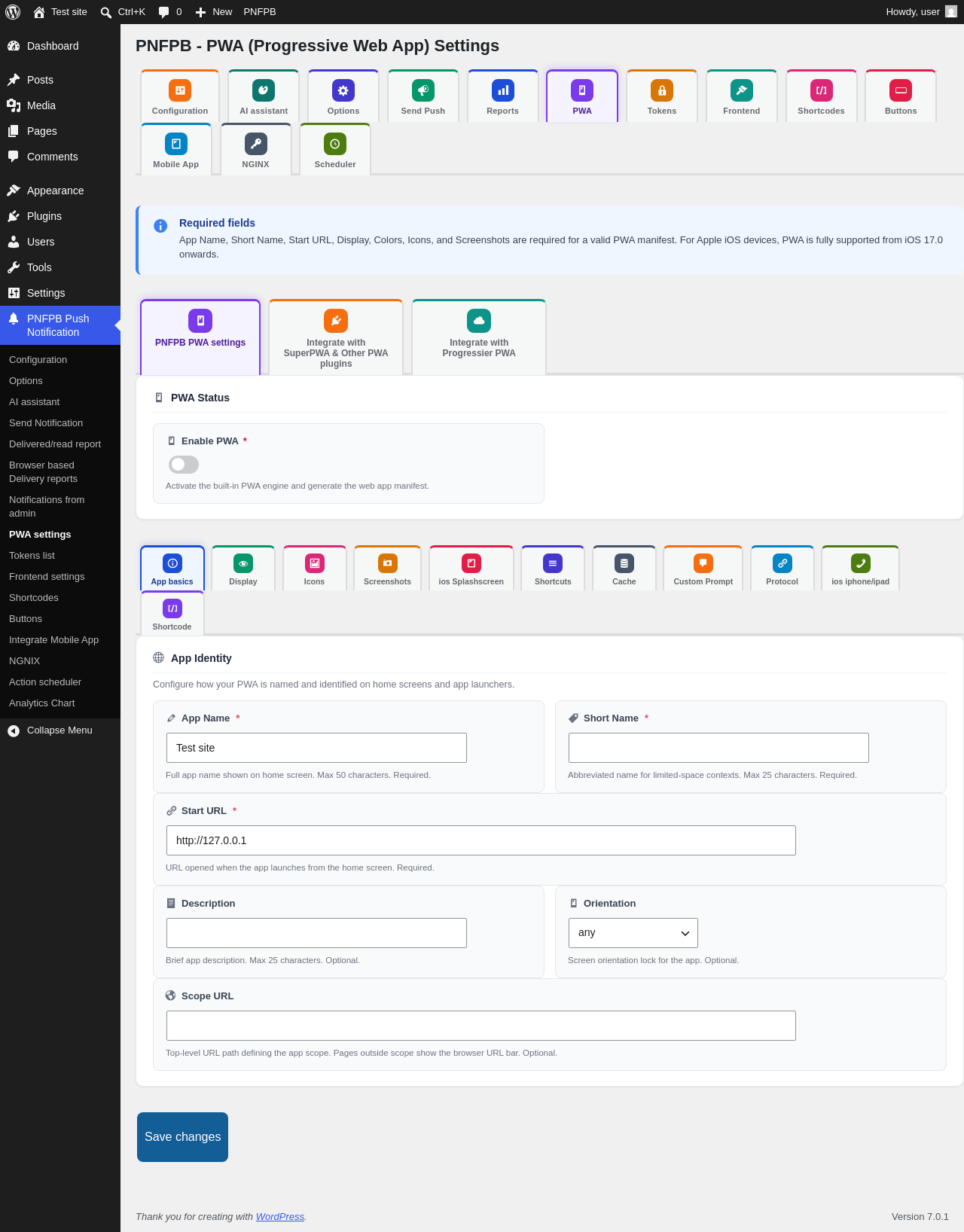
Task: Click the Save changes button
Action: click(182, 1137)
